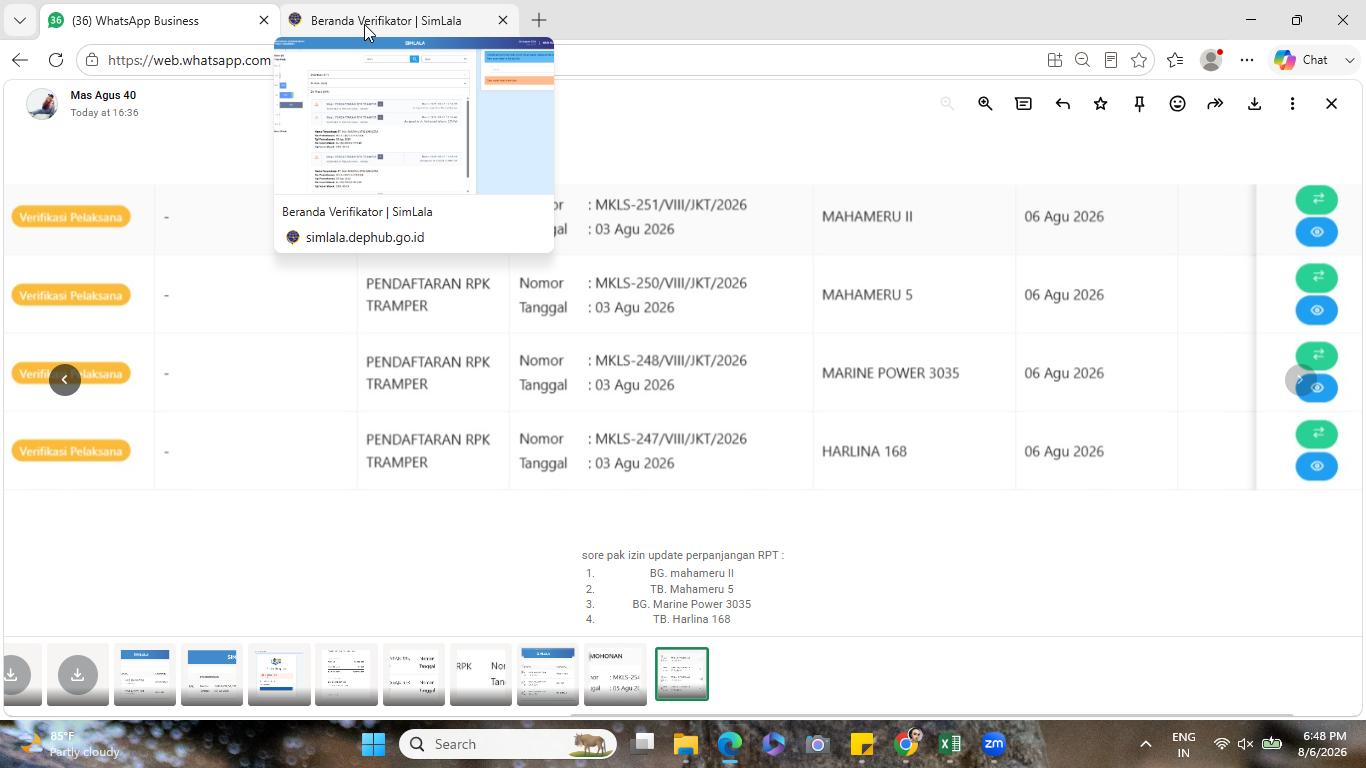Screen dimensions: 1366x768
Task: Open new browser tab with plus
Action: point(539,20)
